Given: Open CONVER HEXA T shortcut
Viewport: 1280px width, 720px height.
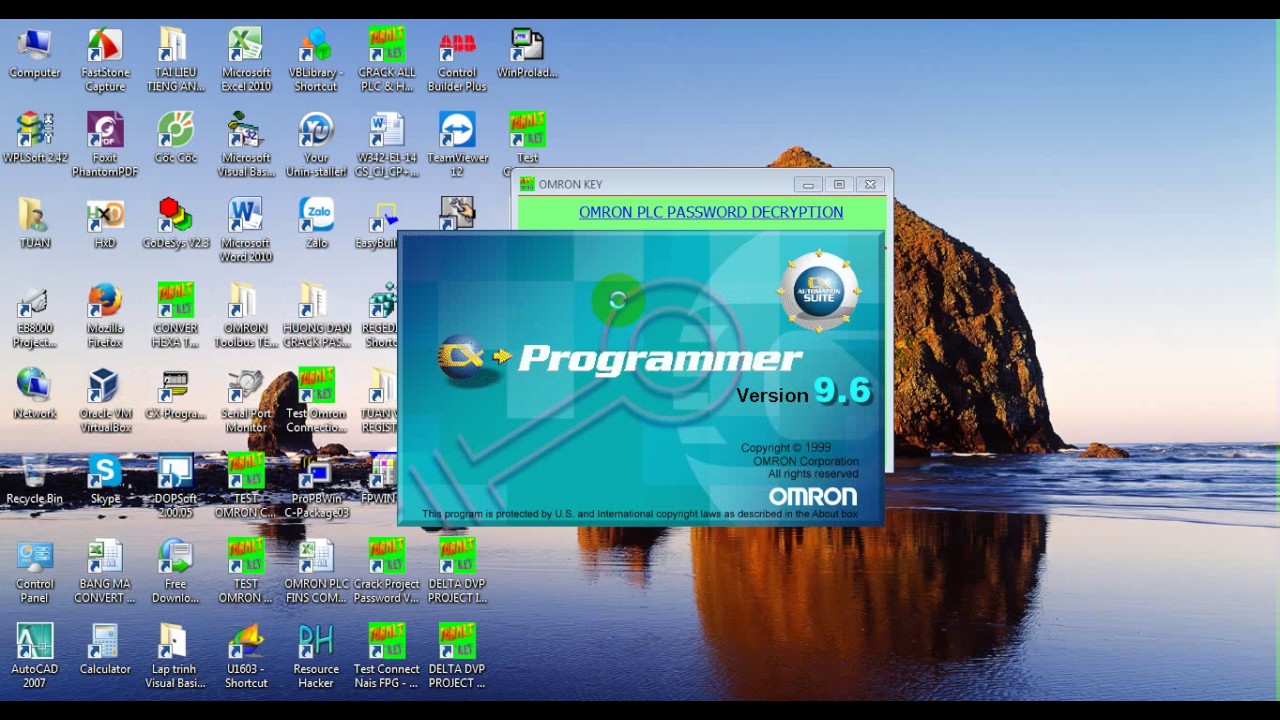Looking at the screenshot, I should click(x=175, y=316).
